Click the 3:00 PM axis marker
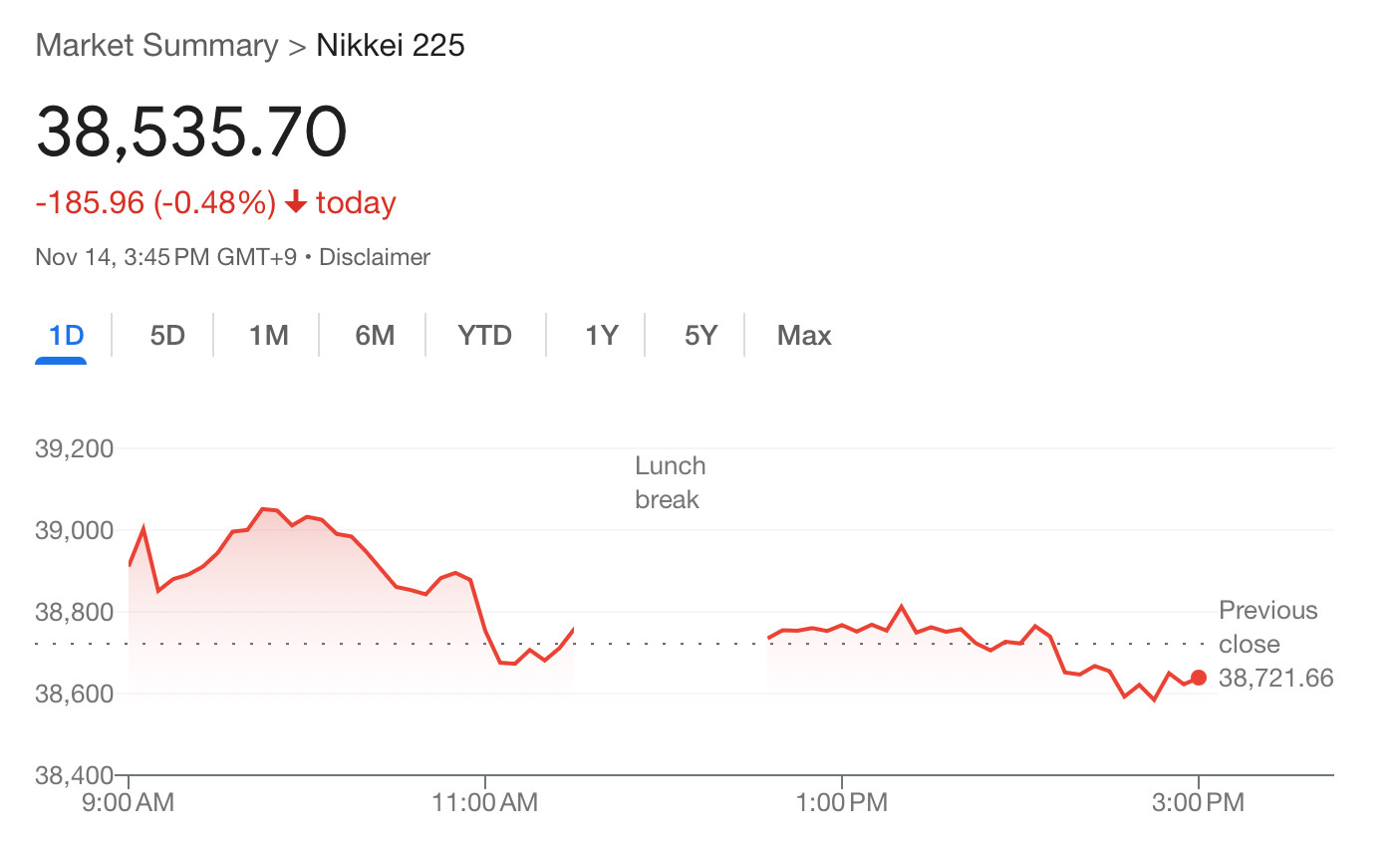This screenshot has height=842, width=1400. point(1199,802)
